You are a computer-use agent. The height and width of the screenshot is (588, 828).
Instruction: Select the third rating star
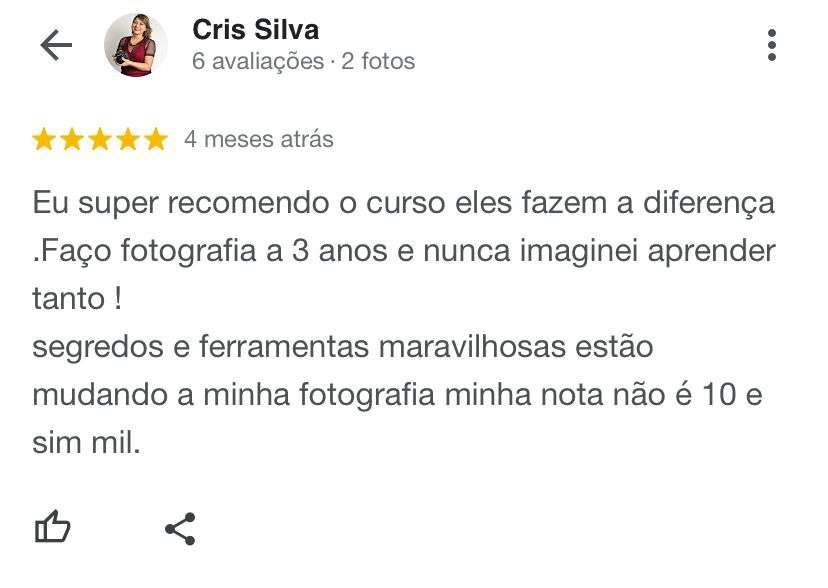click(x=100, y=139)
